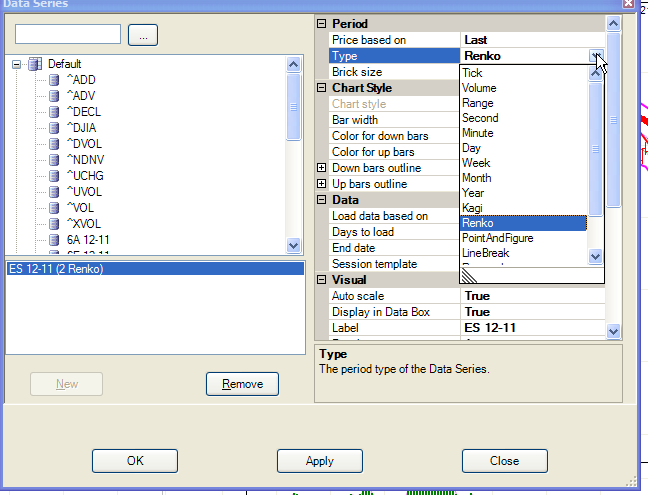Click the ellipsis browse button beside search field
The width and height of the screenshot is (648, 495).
(x=143, y=35)
